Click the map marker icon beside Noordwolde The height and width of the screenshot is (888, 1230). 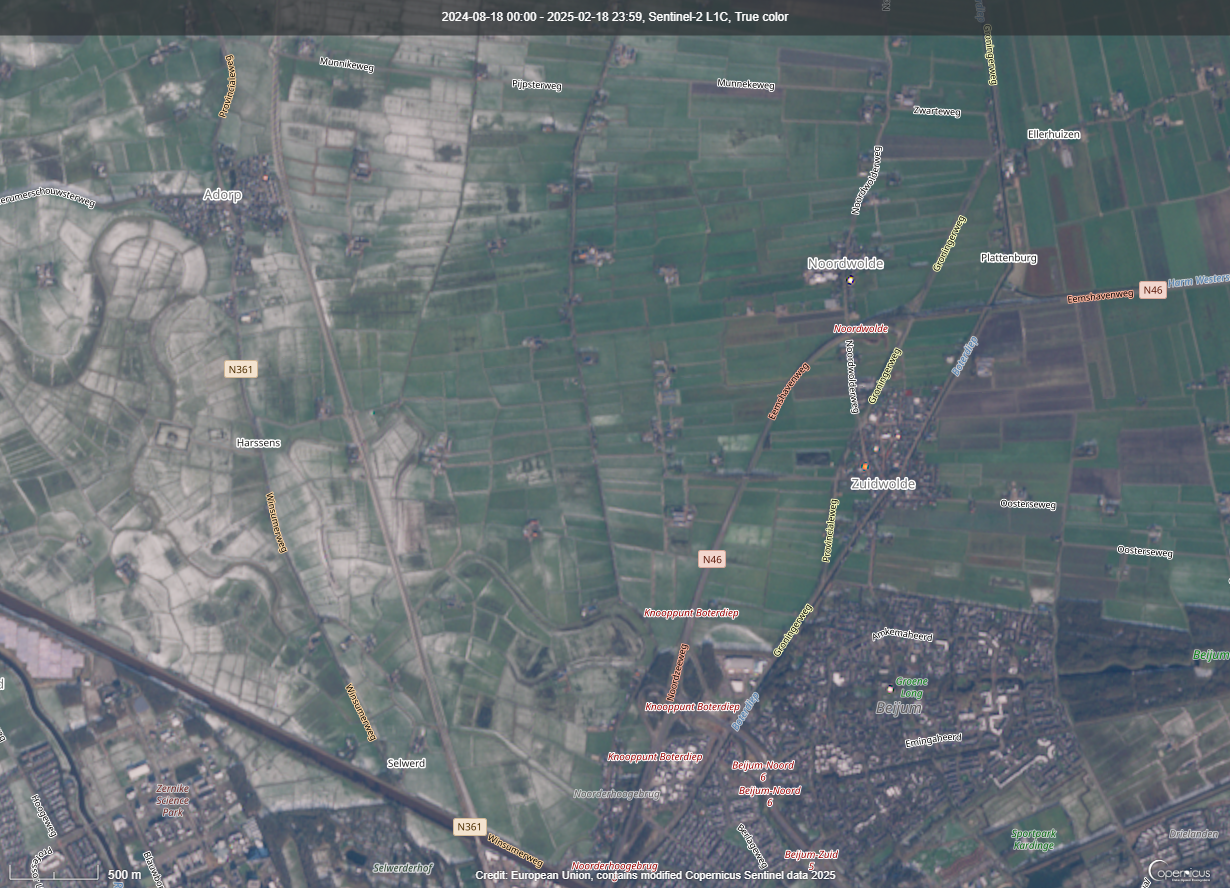point(850,280)
